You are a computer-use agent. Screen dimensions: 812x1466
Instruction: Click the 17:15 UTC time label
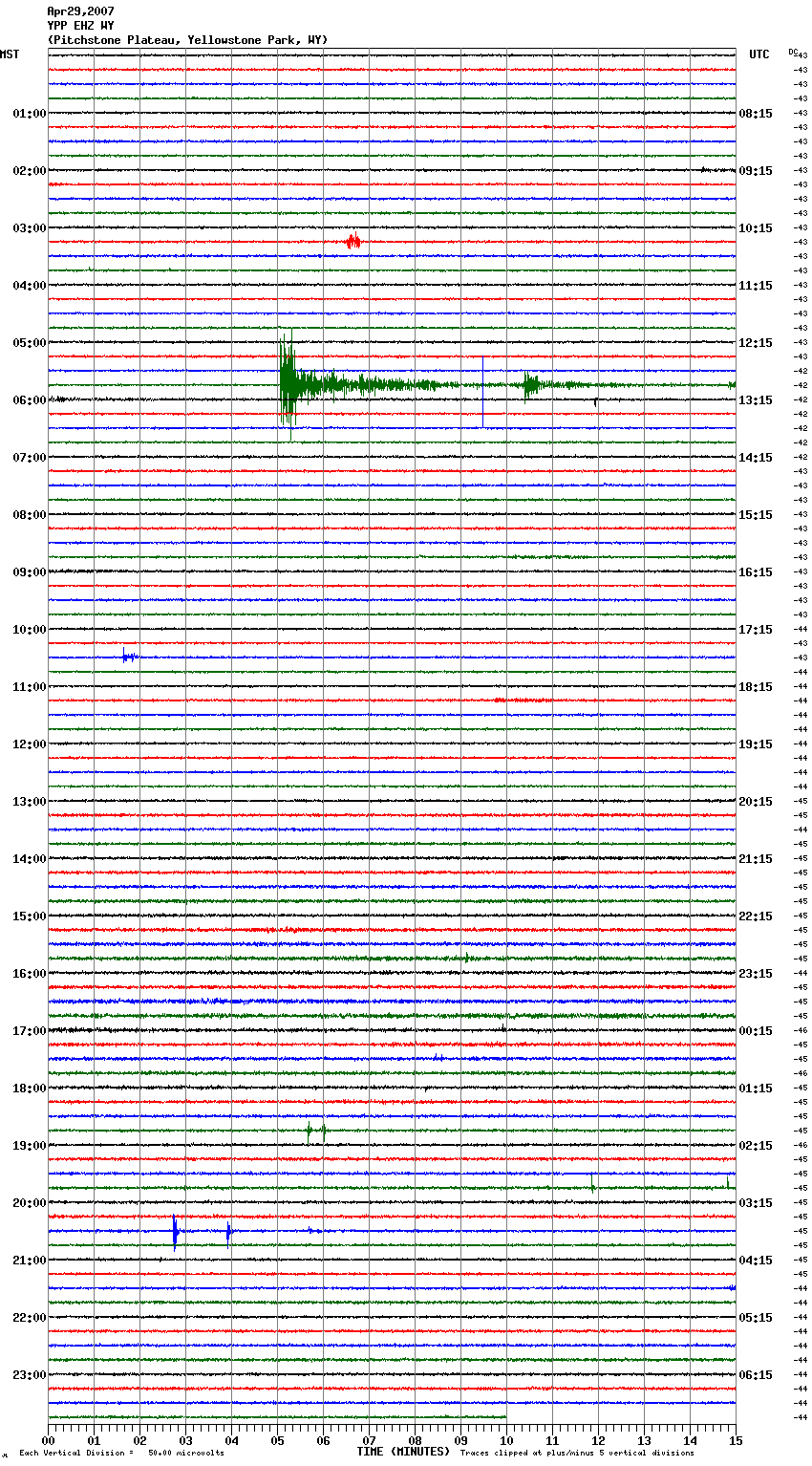pyautogui.click(x=756, y=630)
